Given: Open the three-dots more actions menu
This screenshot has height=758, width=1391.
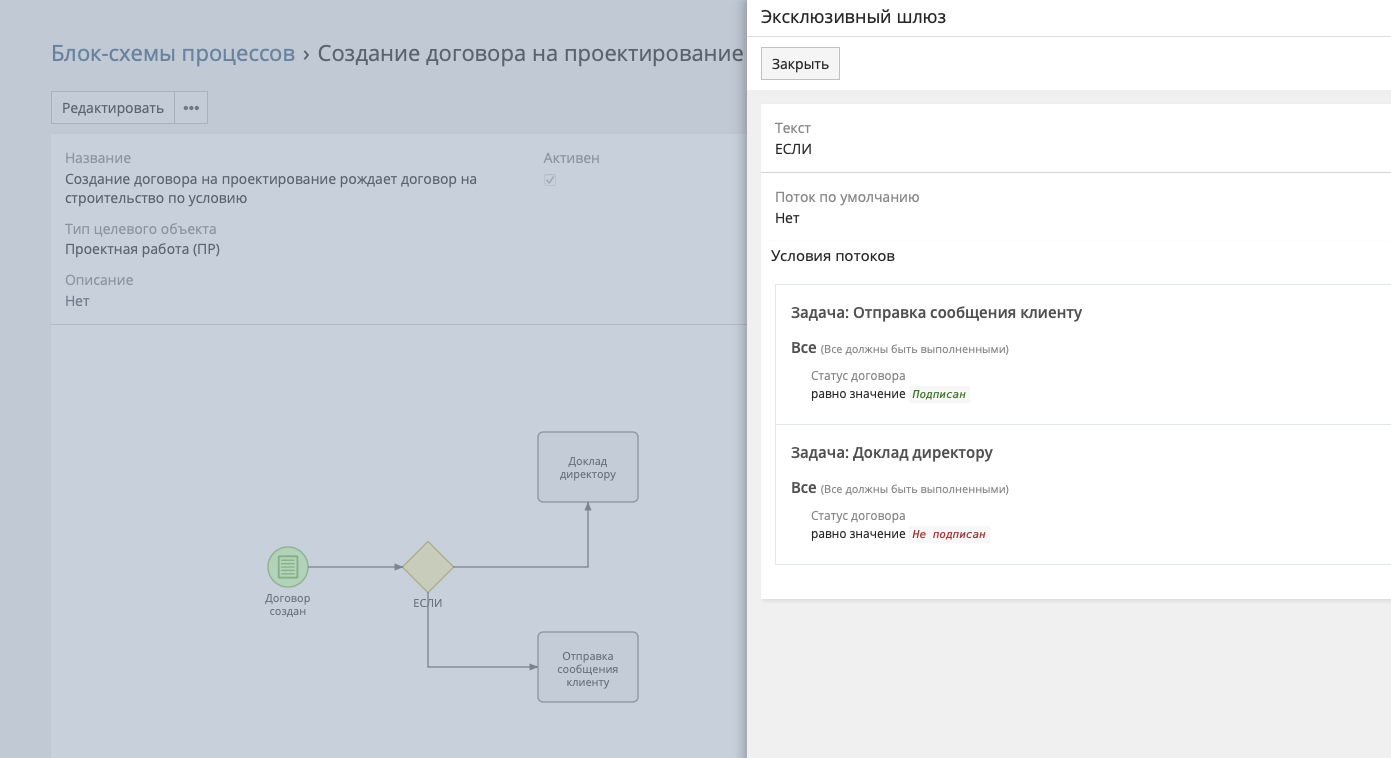Looking at the screenshot, I should click(x=191, y=108).
